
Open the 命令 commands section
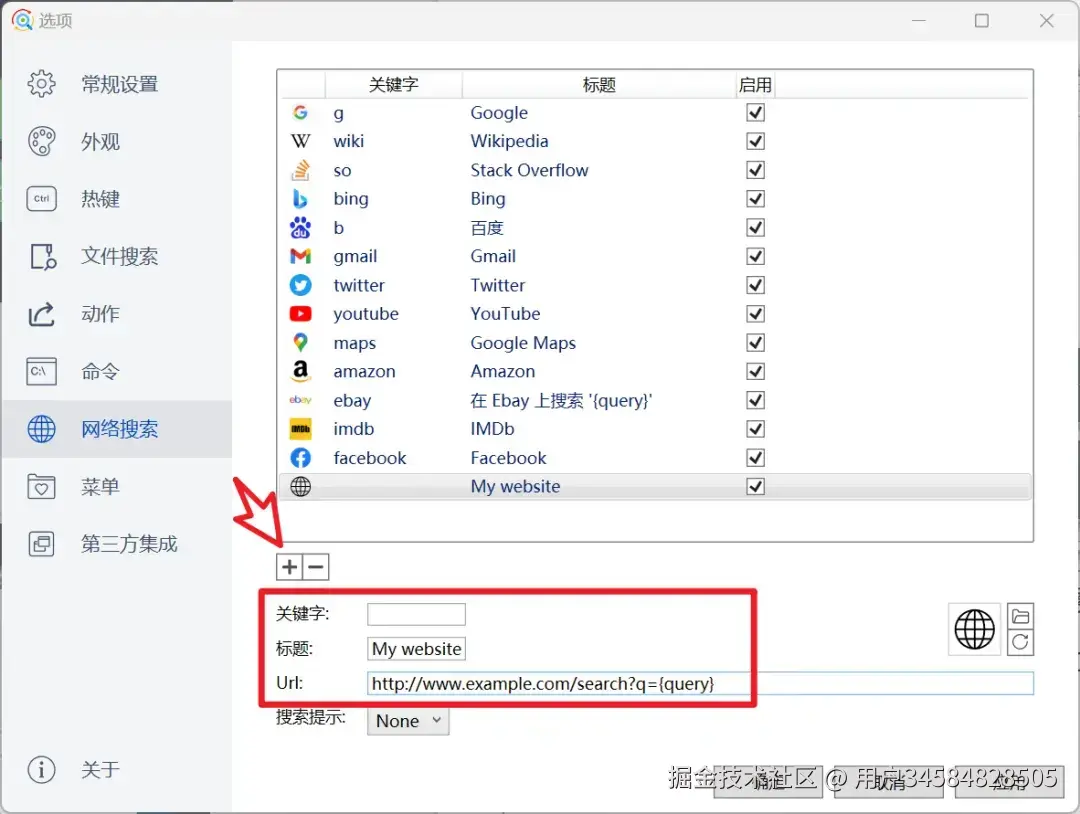tap(117, 372)
